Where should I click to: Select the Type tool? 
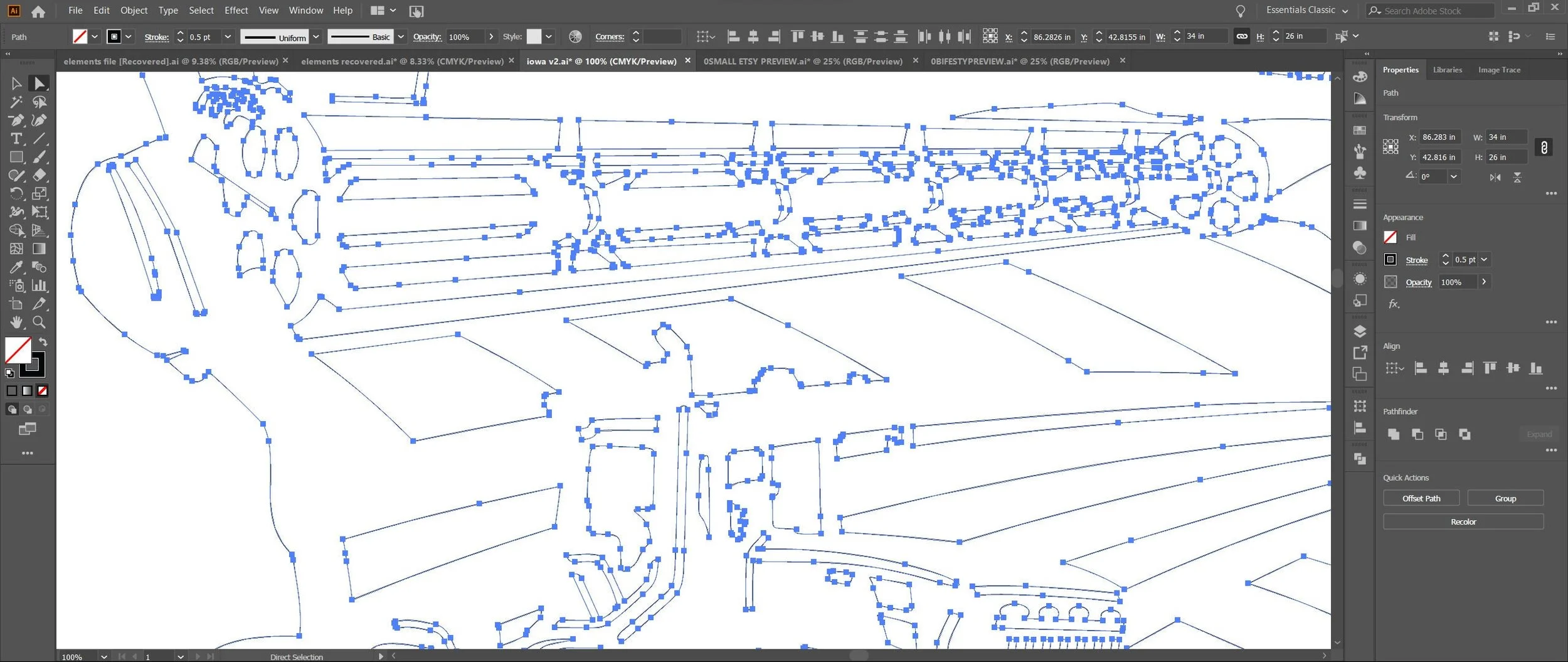point(16,139)
